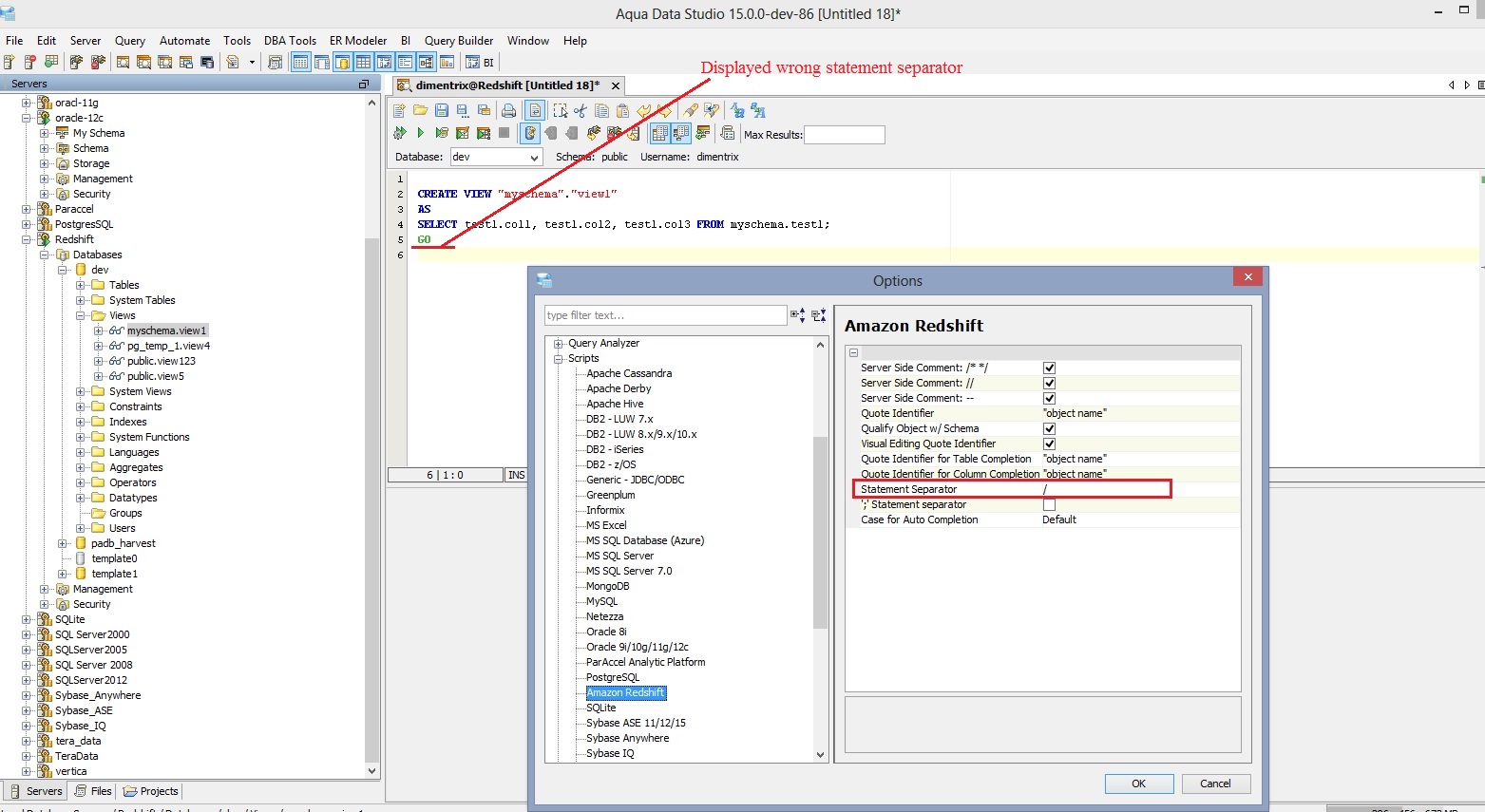The height and width of the screenshot is (812, 1485).
Task: Open the DBA Tools menu
Action: pos(290,40)
